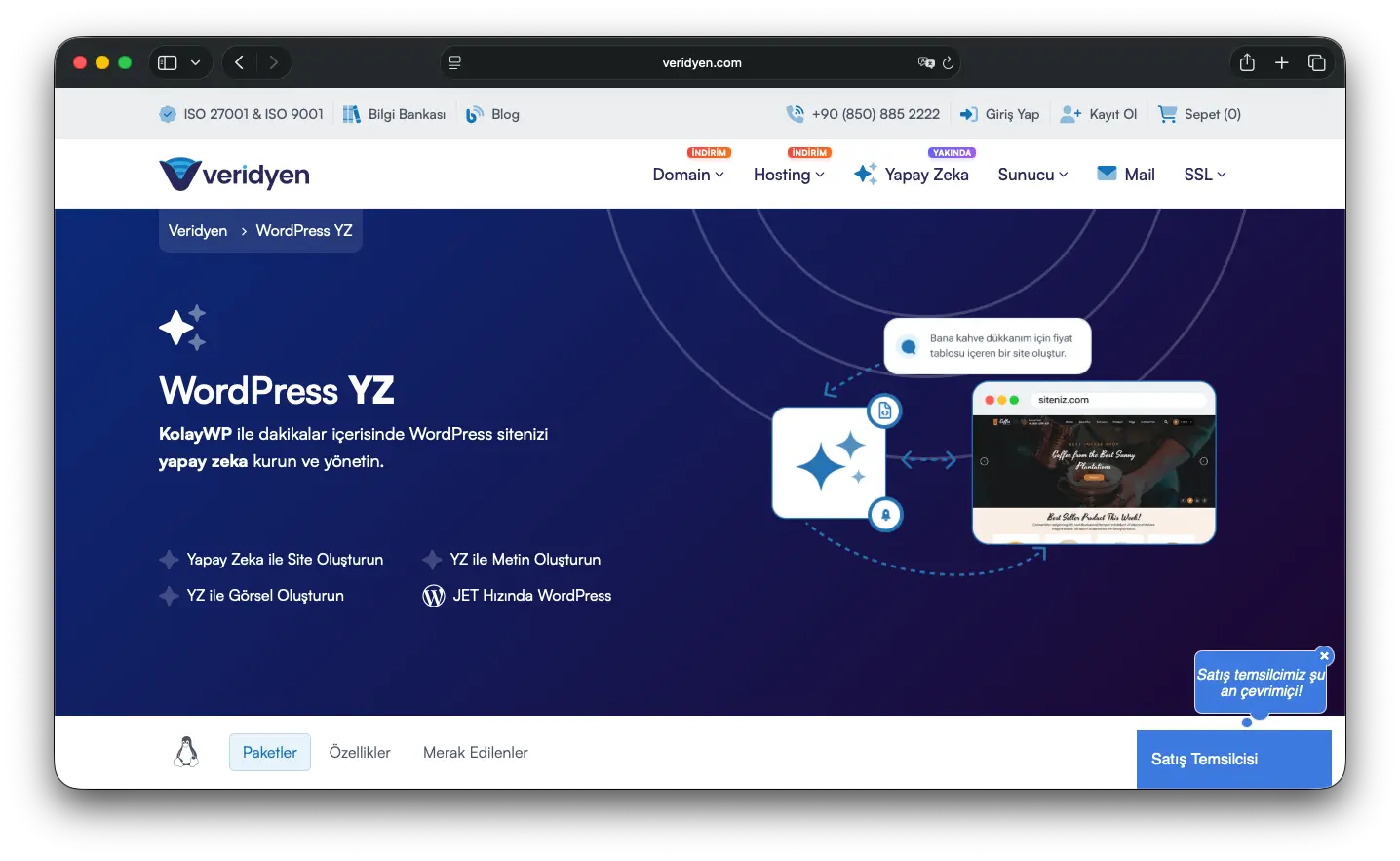Switch to the Merak Edilenler tab
Viewport: 1400px width, 861px height.
tap(476, 753)
